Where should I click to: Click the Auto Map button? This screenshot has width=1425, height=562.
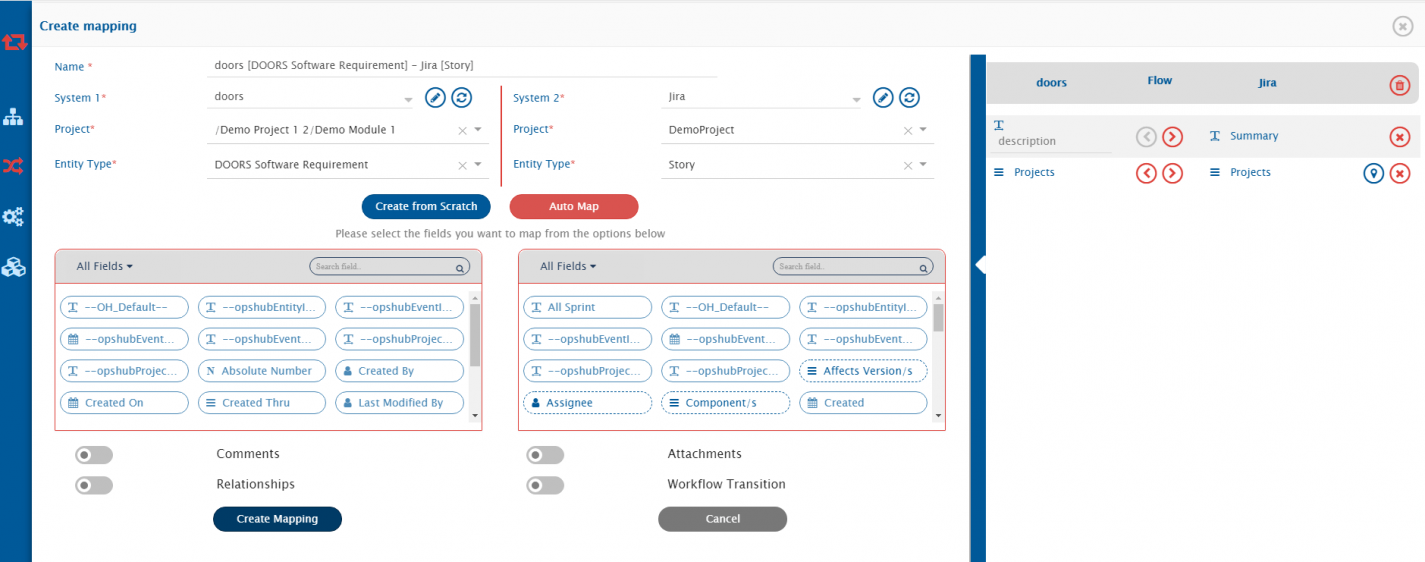coord(574,206)
